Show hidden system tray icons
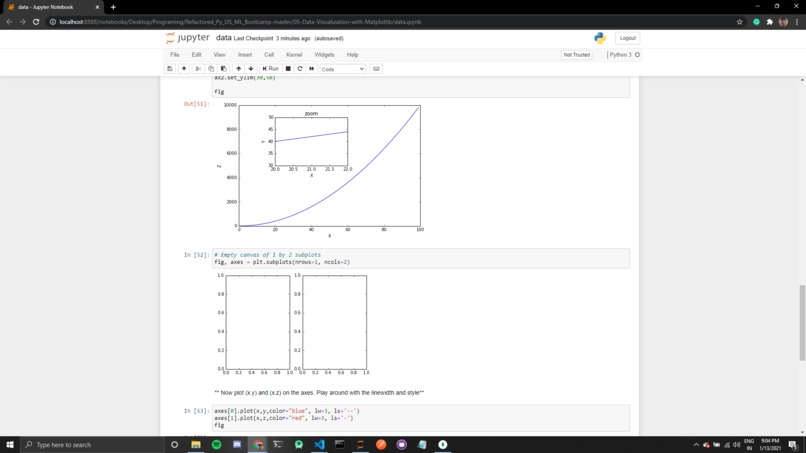Image resolution: width=806 pixels, height=453 pixels. pos(696,445)
